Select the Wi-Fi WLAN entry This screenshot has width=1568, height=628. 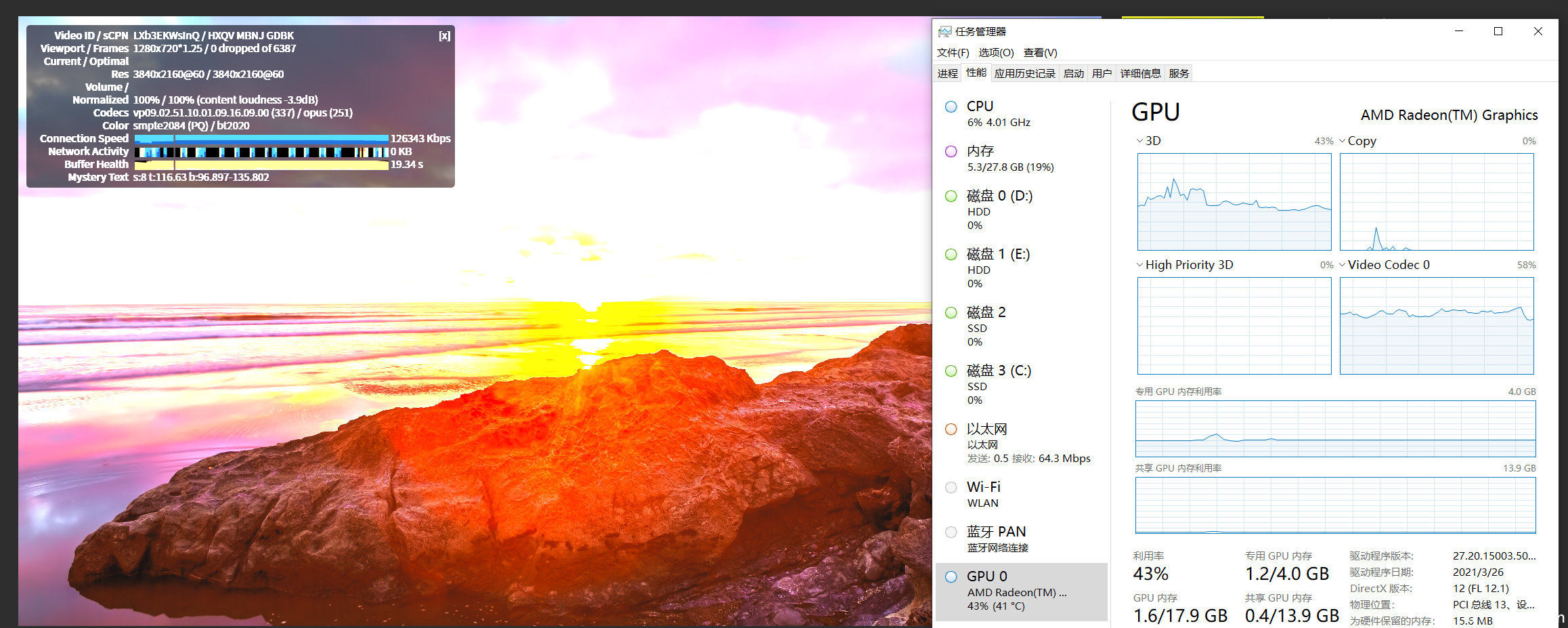coord(1021,495)
